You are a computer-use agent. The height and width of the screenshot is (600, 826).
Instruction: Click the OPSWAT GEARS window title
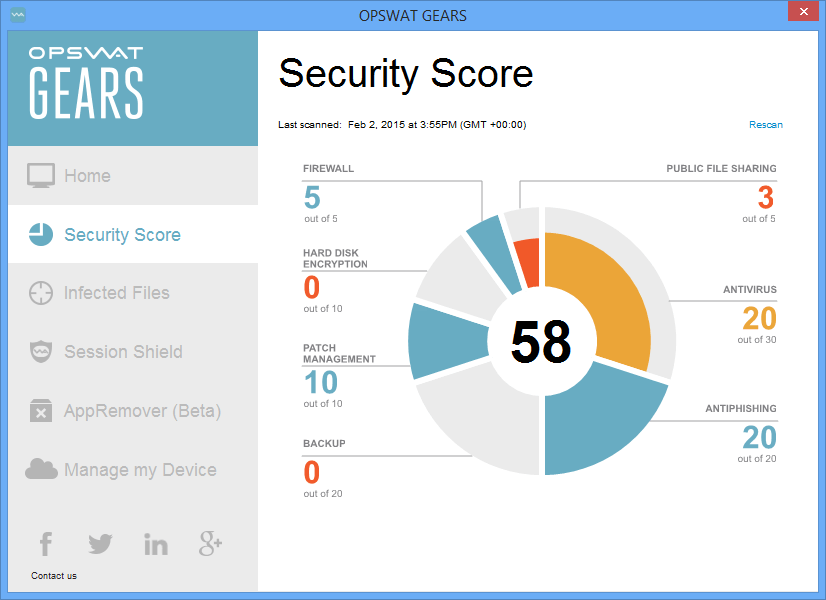(x=412, y=16)
